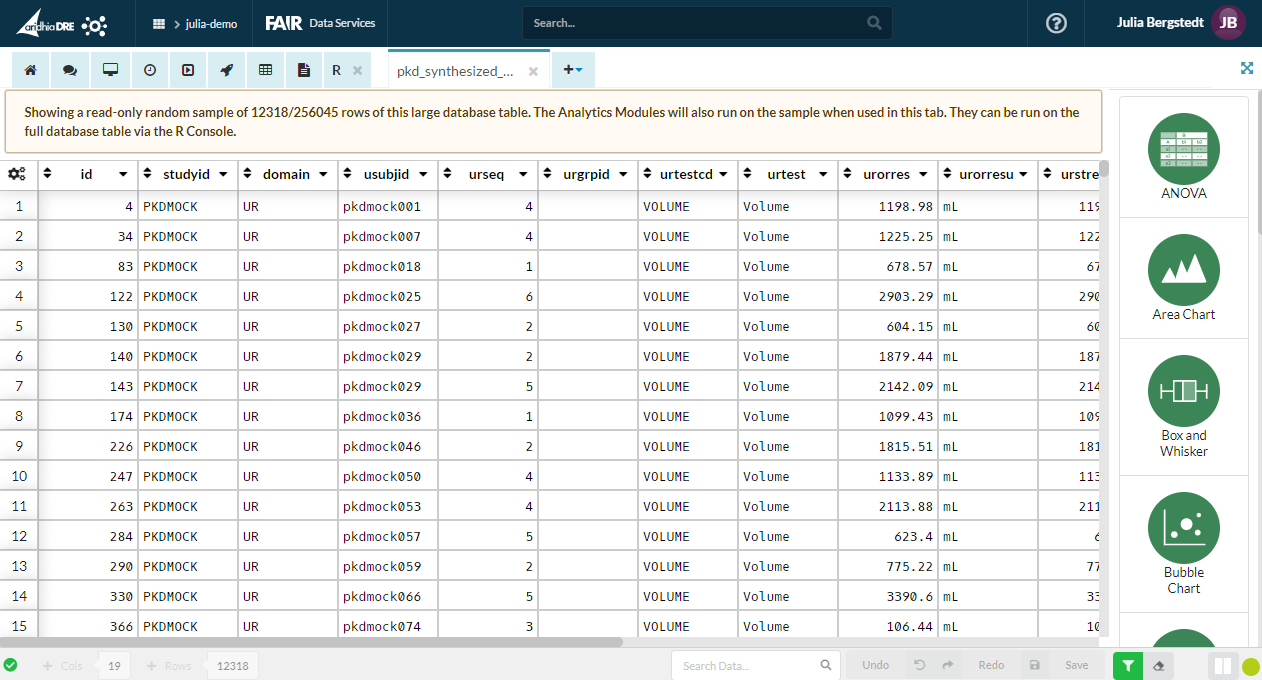Click the monitor display icon
1262x680 pixels.
(110, 70)
